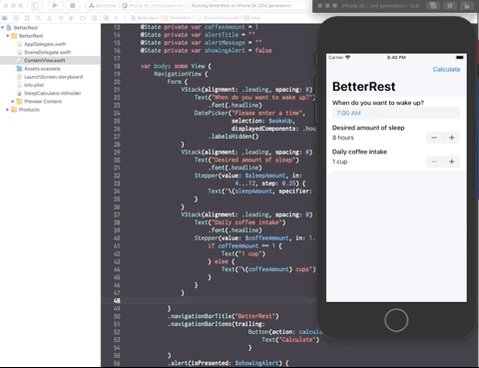
Task: Open SceneDelegate.swift in the navigator
Action: click(x=47, y=52)
